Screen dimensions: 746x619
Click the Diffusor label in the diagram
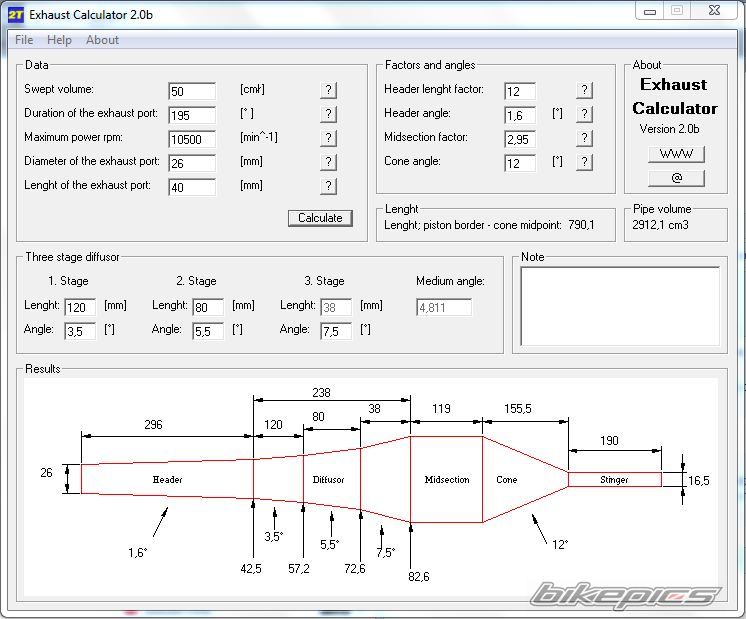328,480
